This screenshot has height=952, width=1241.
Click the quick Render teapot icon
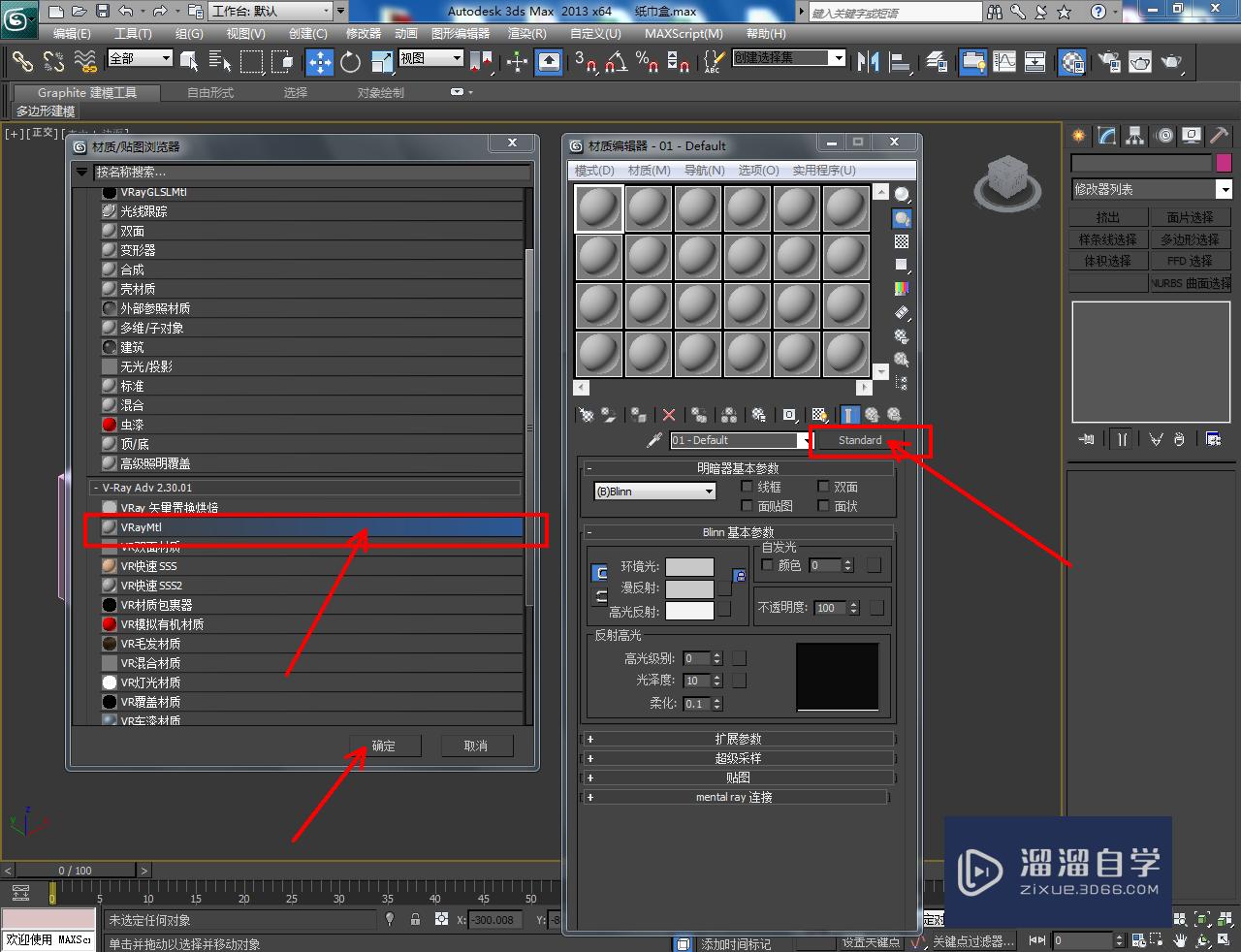[x=1171, y=62]
